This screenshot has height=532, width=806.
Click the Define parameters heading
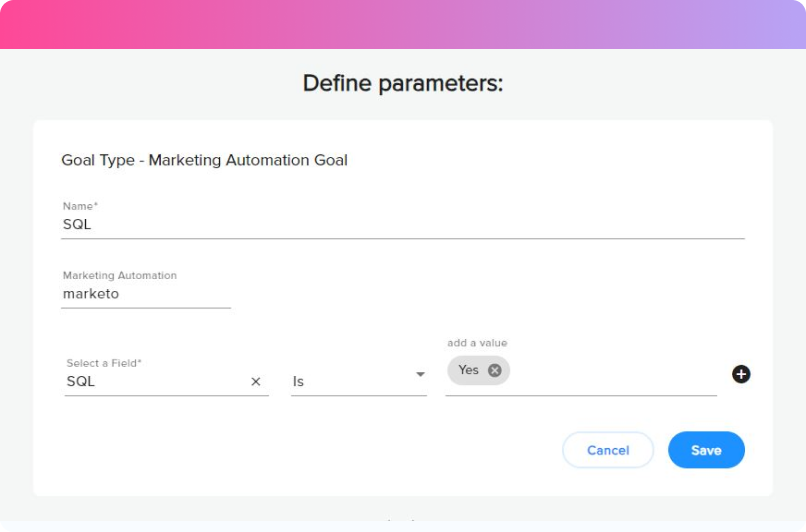402,83
